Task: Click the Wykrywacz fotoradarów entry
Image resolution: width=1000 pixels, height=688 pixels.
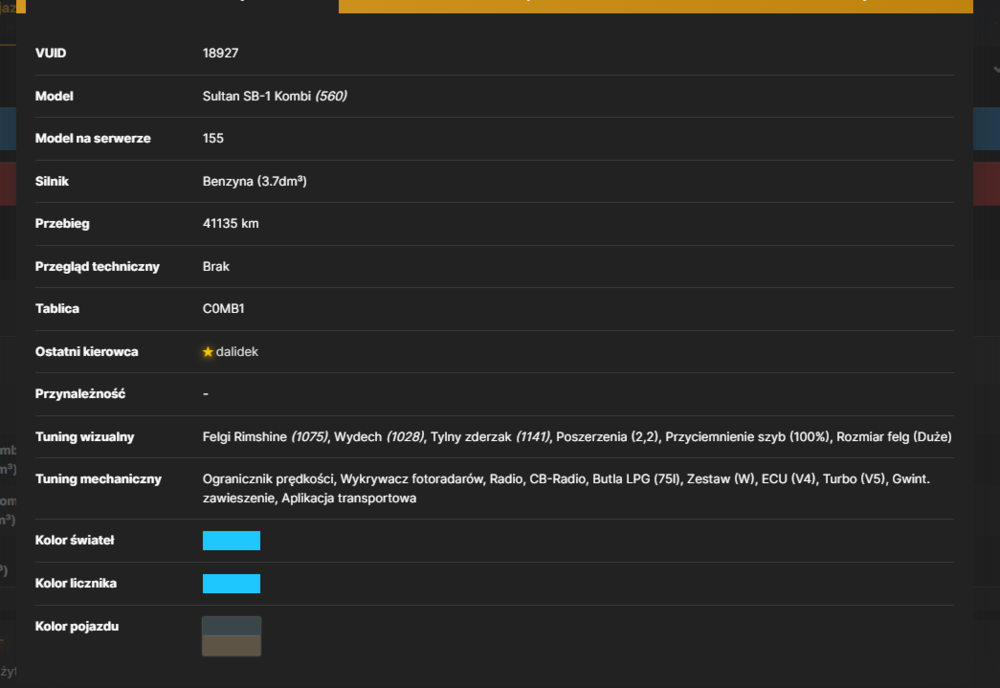Action: click(411, 479)
